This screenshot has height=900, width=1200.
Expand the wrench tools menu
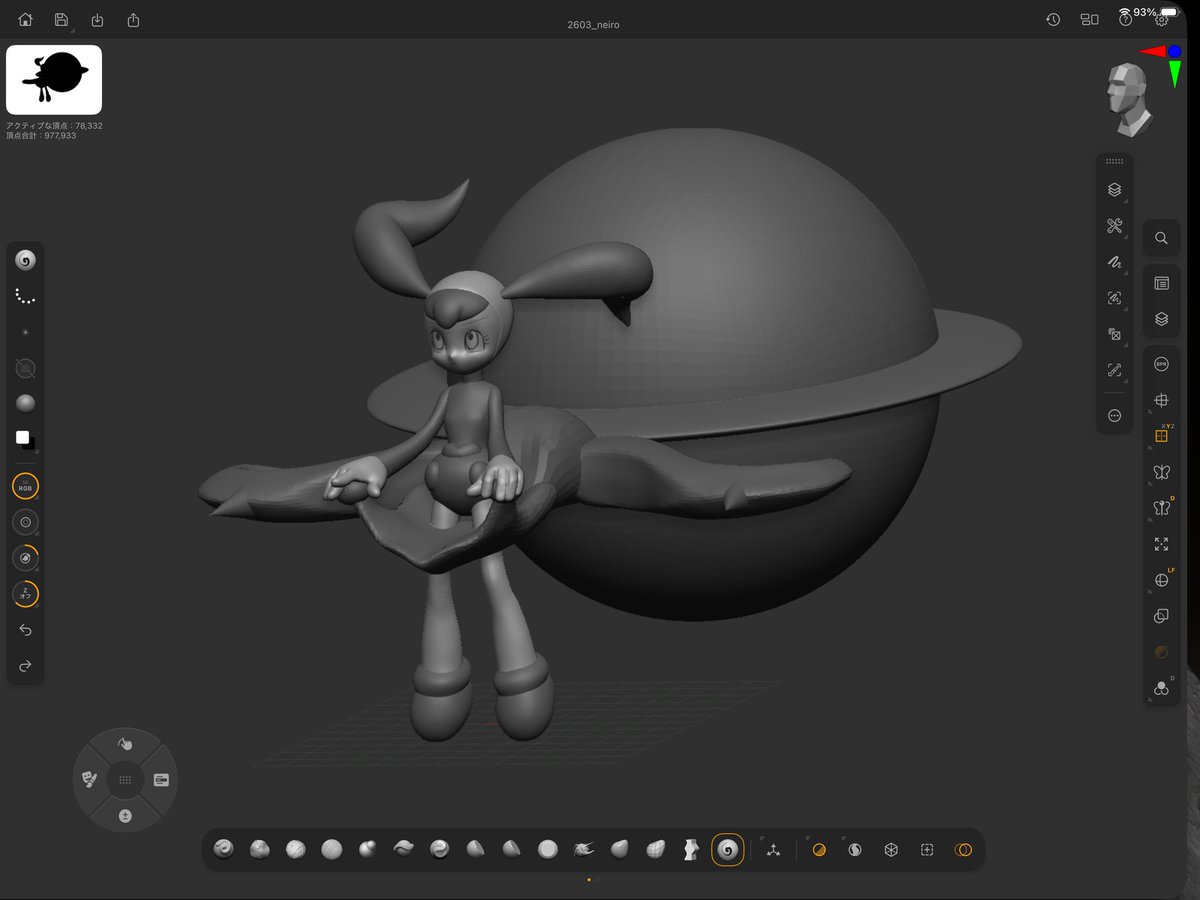click(1114, 226)
